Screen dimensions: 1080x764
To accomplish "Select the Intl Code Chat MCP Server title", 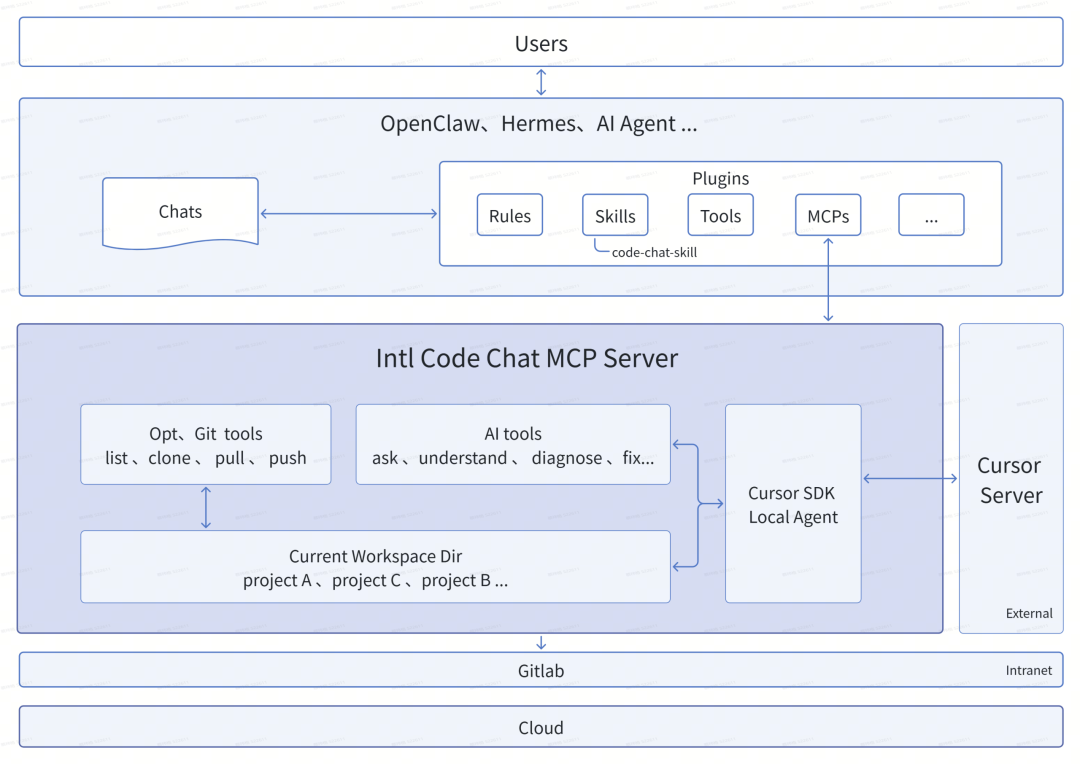I will point(527,358).
